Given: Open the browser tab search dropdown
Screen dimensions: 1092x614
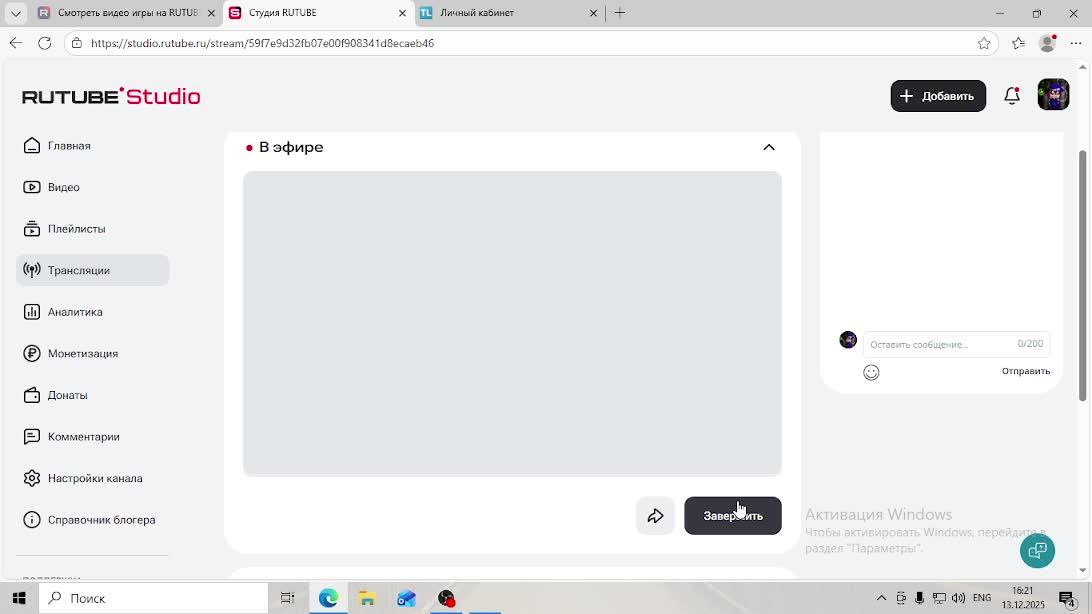Looking at the screenshot, I should click(15, 13).
